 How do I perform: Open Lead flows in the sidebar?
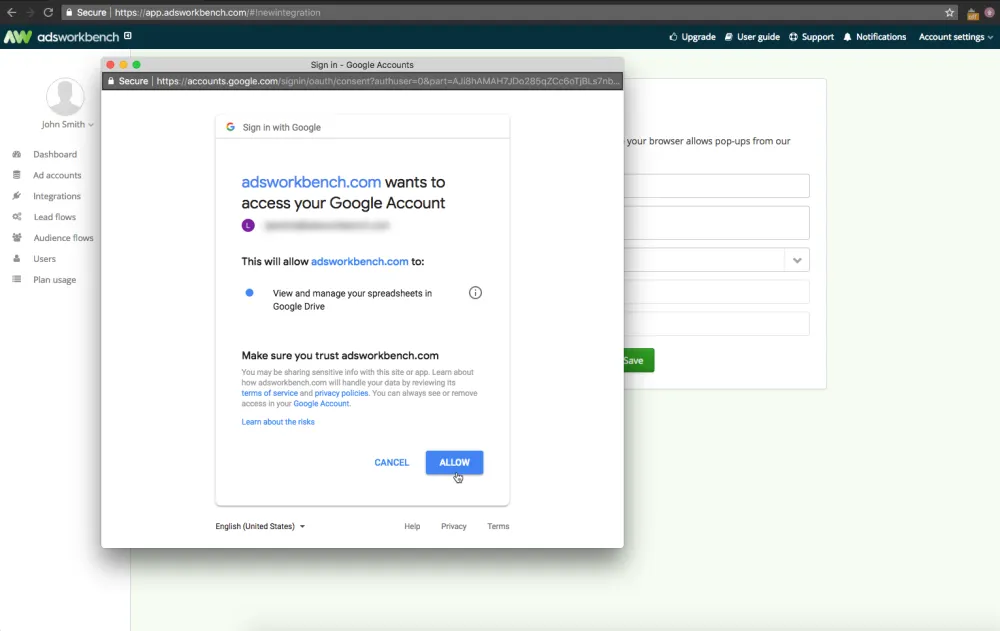coord(55,217)
